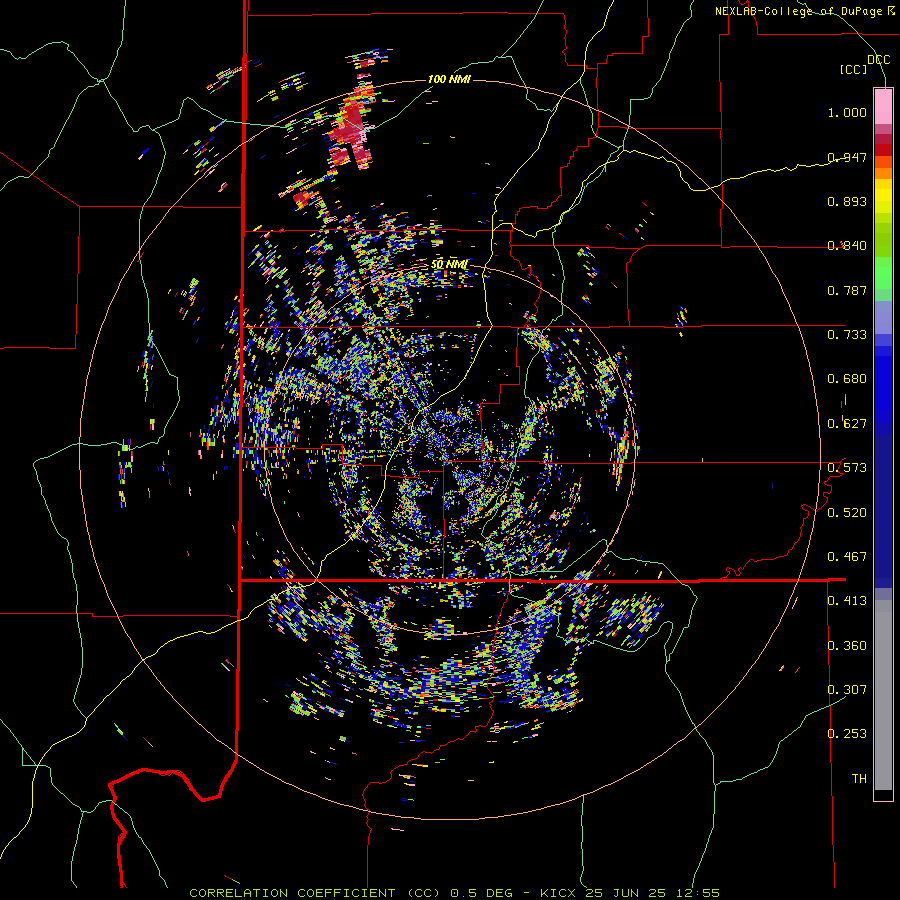The width and height of the screenshot is (900, 900).
Task: Click the [CC] unit label
Action: click(853, 69)
